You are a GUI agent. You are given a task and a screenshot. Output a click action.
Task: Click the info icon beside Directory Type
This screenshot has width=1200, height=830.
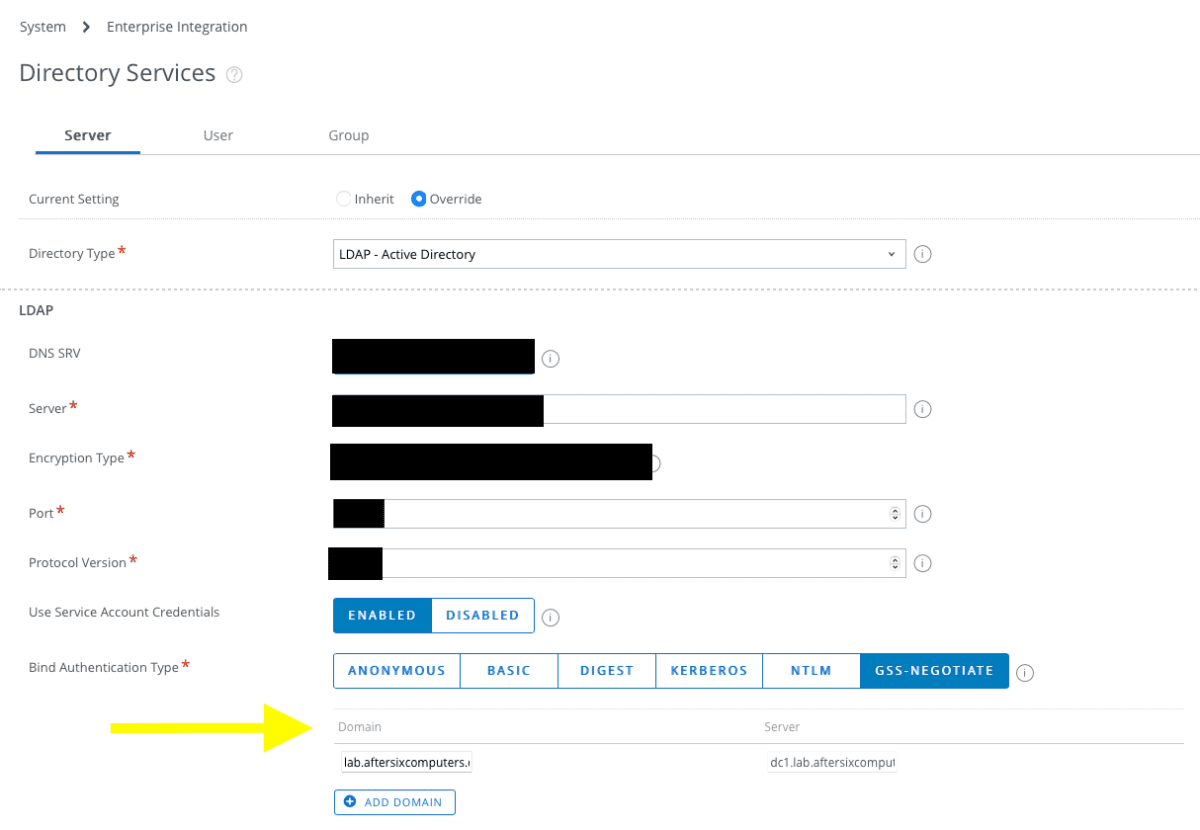click(922, 254)
